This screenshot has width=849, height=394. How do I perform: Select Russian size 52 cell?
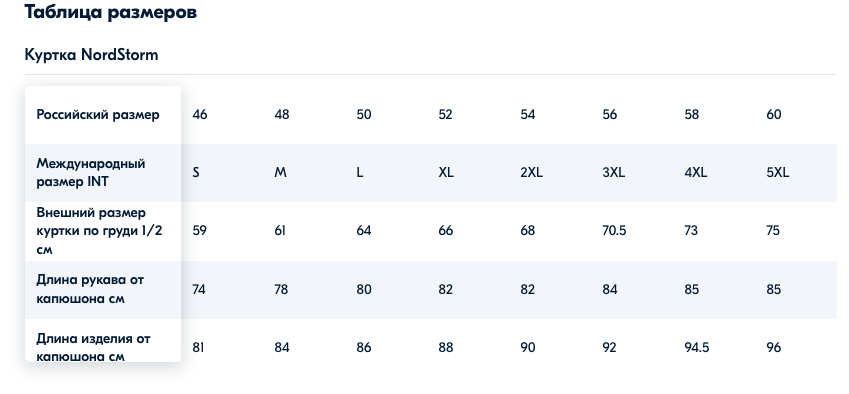[x=446, y=115]
